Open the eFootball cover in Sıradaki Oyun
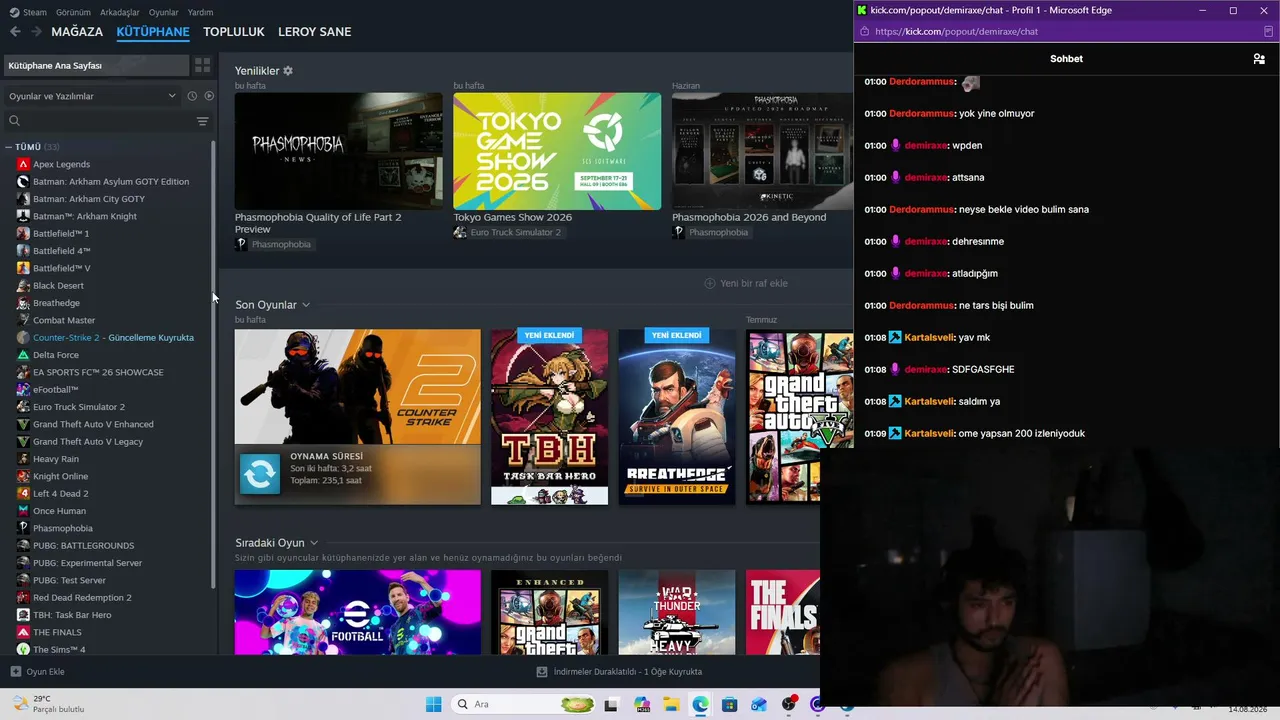This screenshot has height=720, width=1280. click(357, 612)
